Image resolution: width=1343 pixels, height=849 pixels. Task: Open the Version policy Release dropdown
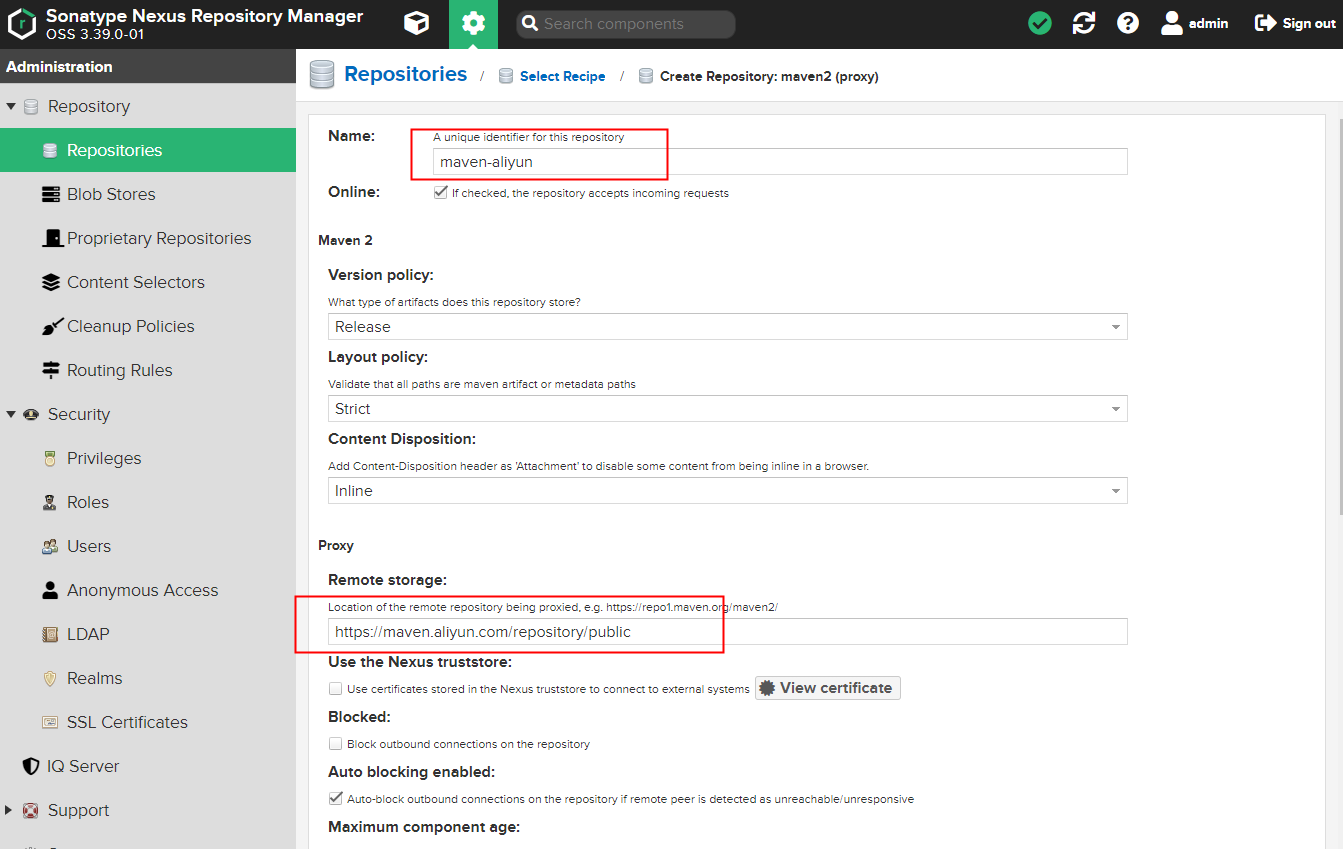click(x=727, y=327)
